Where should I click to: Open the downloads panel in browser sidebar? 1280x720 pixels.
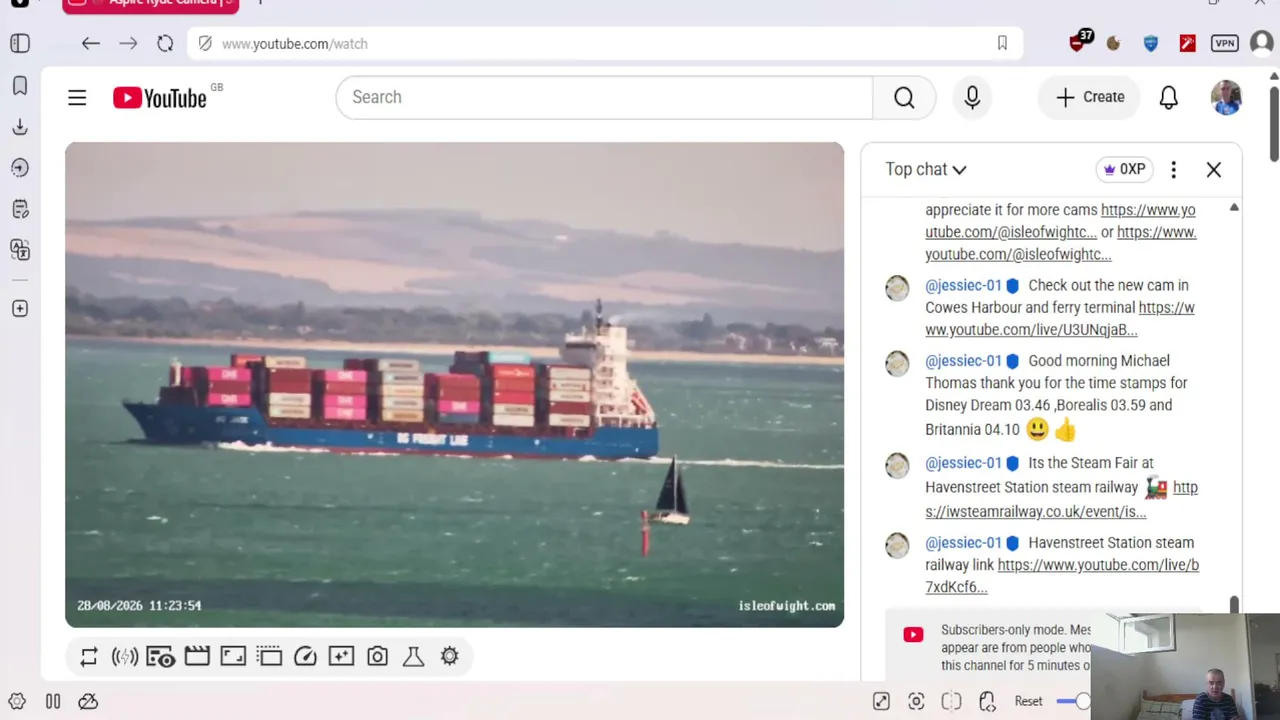20,127
